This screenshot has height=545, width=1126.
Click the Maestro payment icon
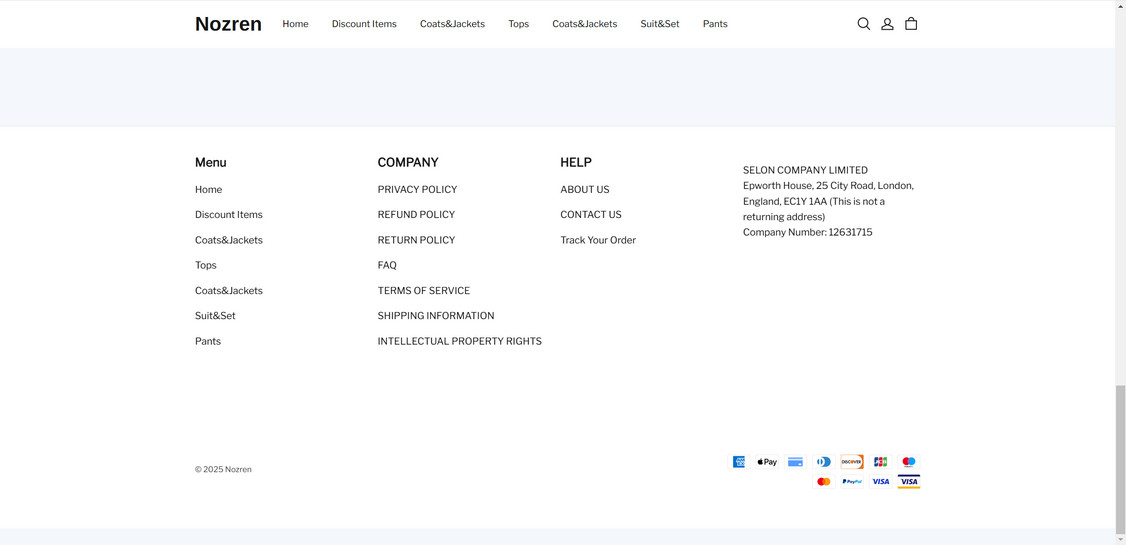[908, 462]
